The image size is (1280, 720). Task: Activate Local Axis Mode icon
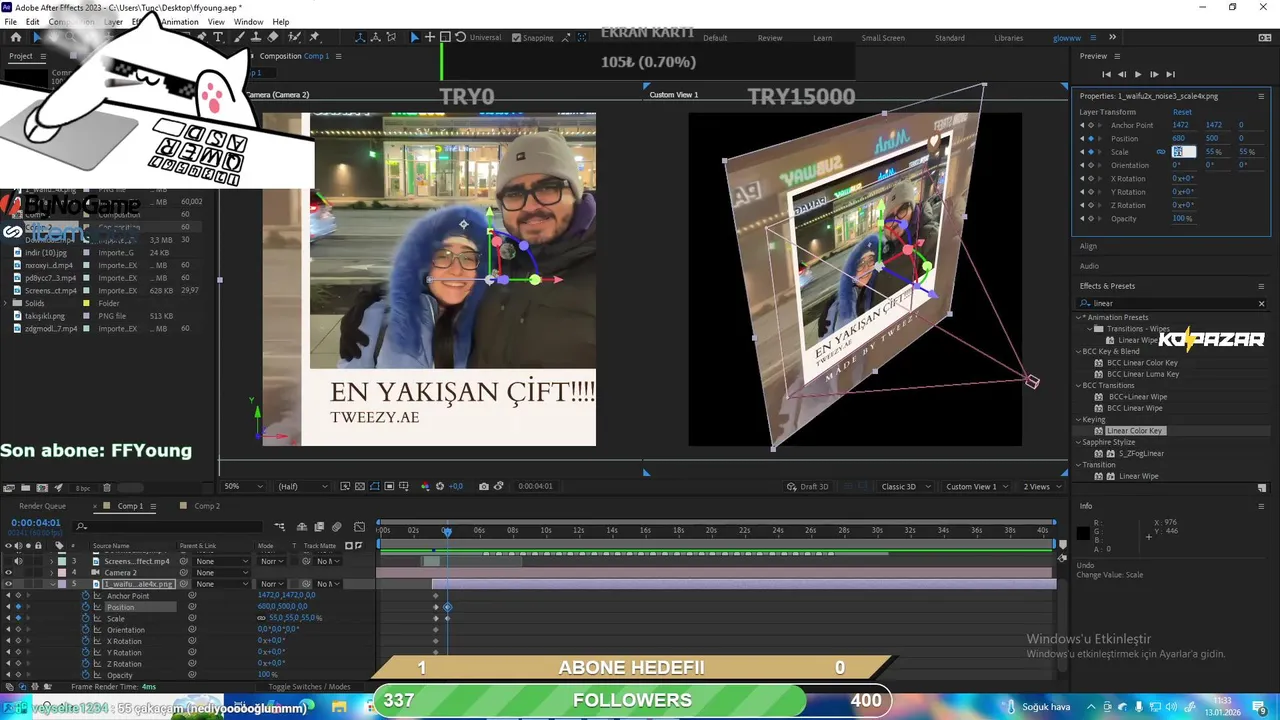(360, 38)
